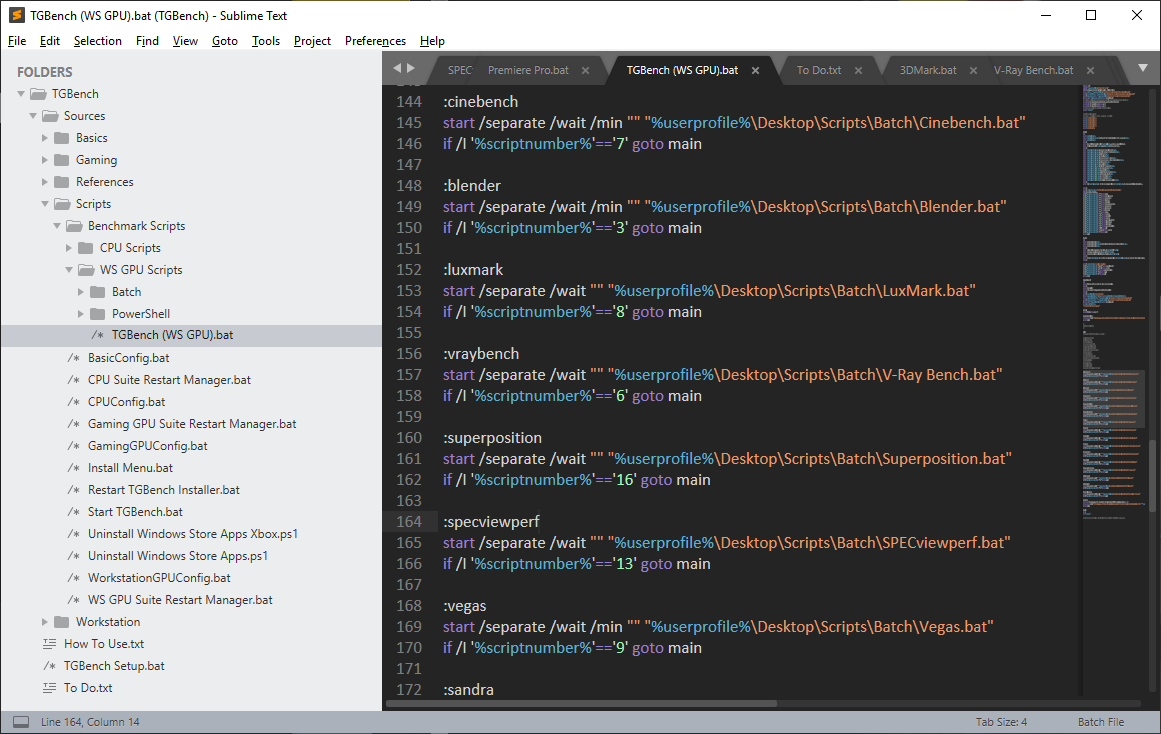The height and width of the screenshot is (734, 1161).
Task: Click line number 157 in the gutter
Action: 409,375
